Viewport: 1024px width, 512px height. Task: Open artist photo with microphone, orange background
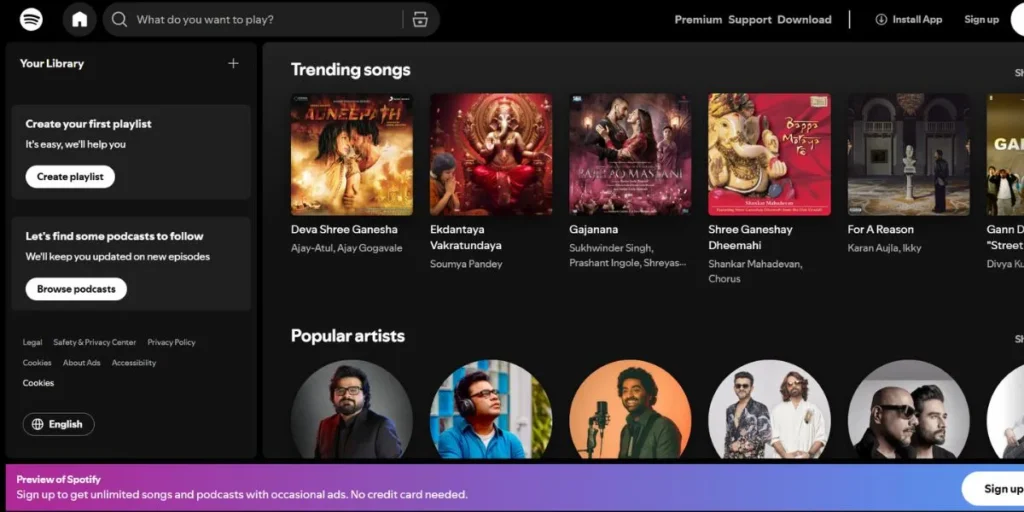tap(630, 409)
